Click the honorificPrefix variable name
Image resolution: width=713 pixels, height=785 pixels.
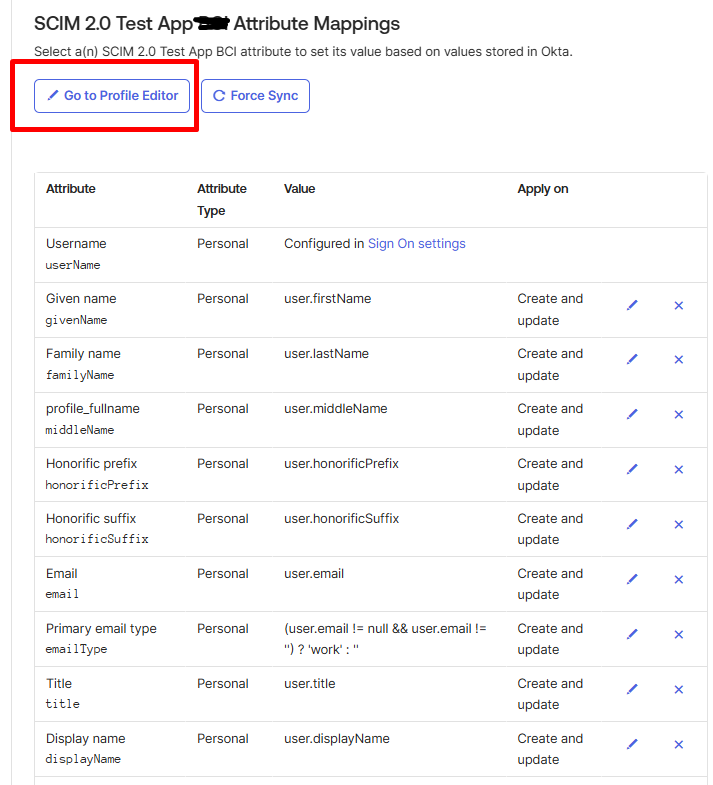point(97,486)
